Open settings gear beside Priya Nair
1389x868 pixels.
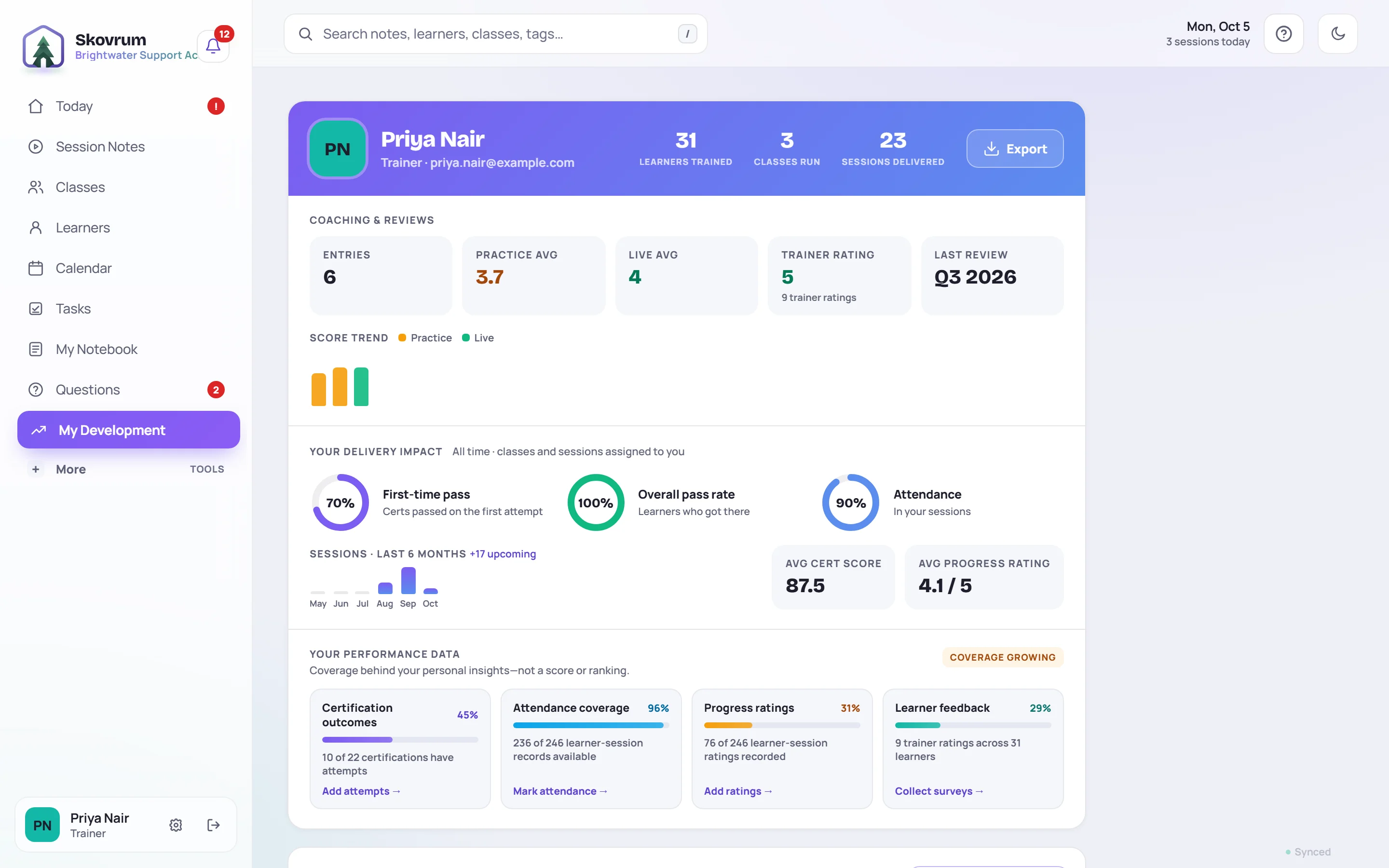[176, 825]
